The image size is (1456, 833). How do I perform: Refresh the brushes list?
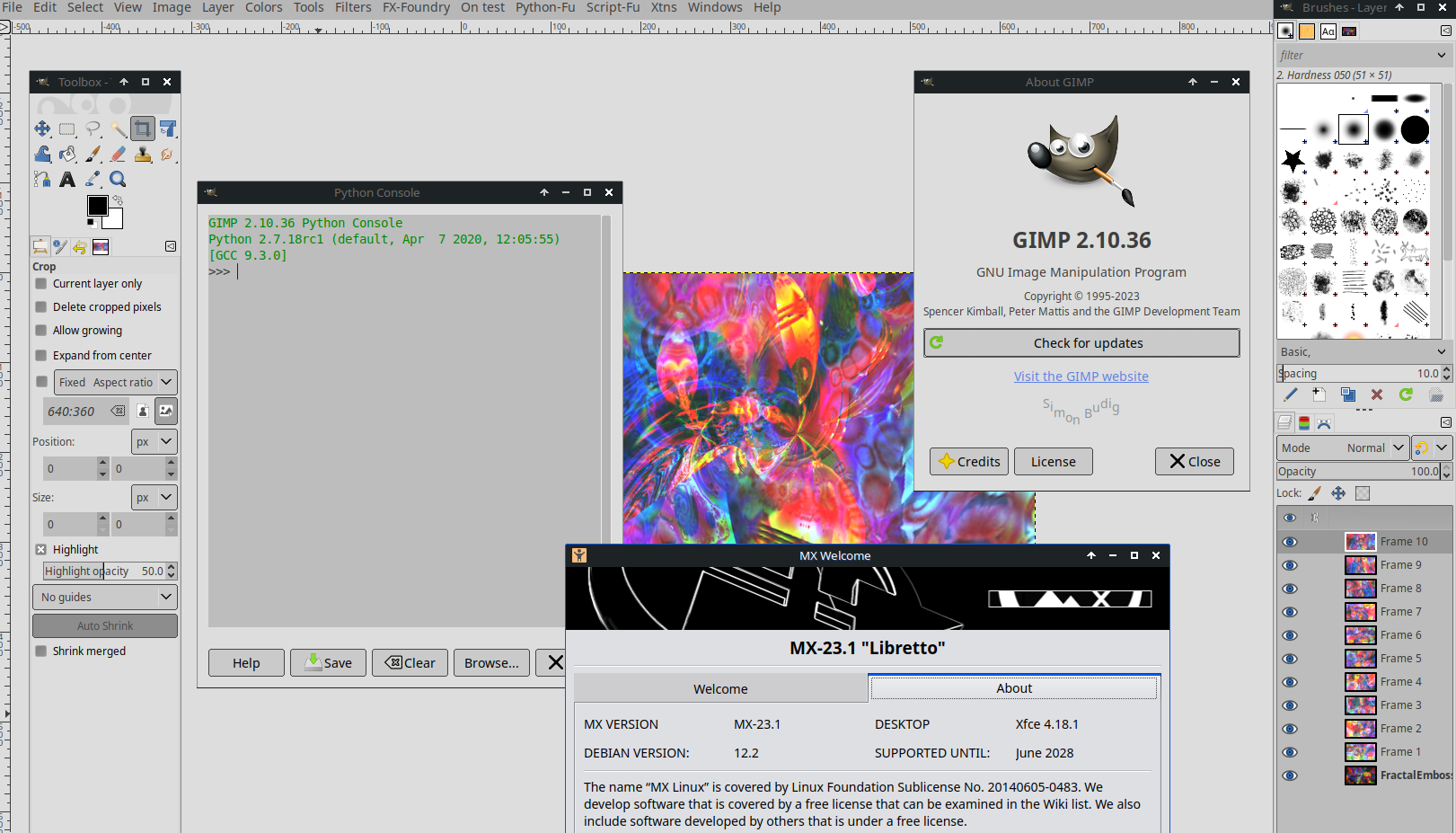[x=1406, y=394]
